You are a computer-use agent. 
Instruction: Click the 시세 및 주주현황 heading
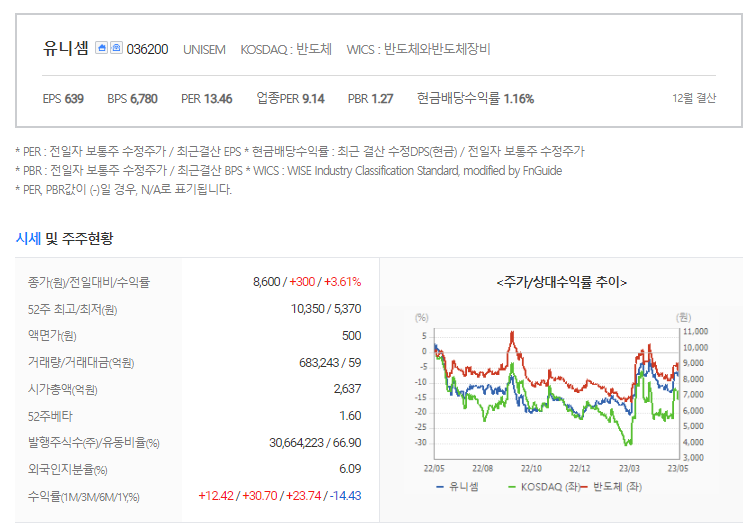pyautogui.click(x=64, y=238)
